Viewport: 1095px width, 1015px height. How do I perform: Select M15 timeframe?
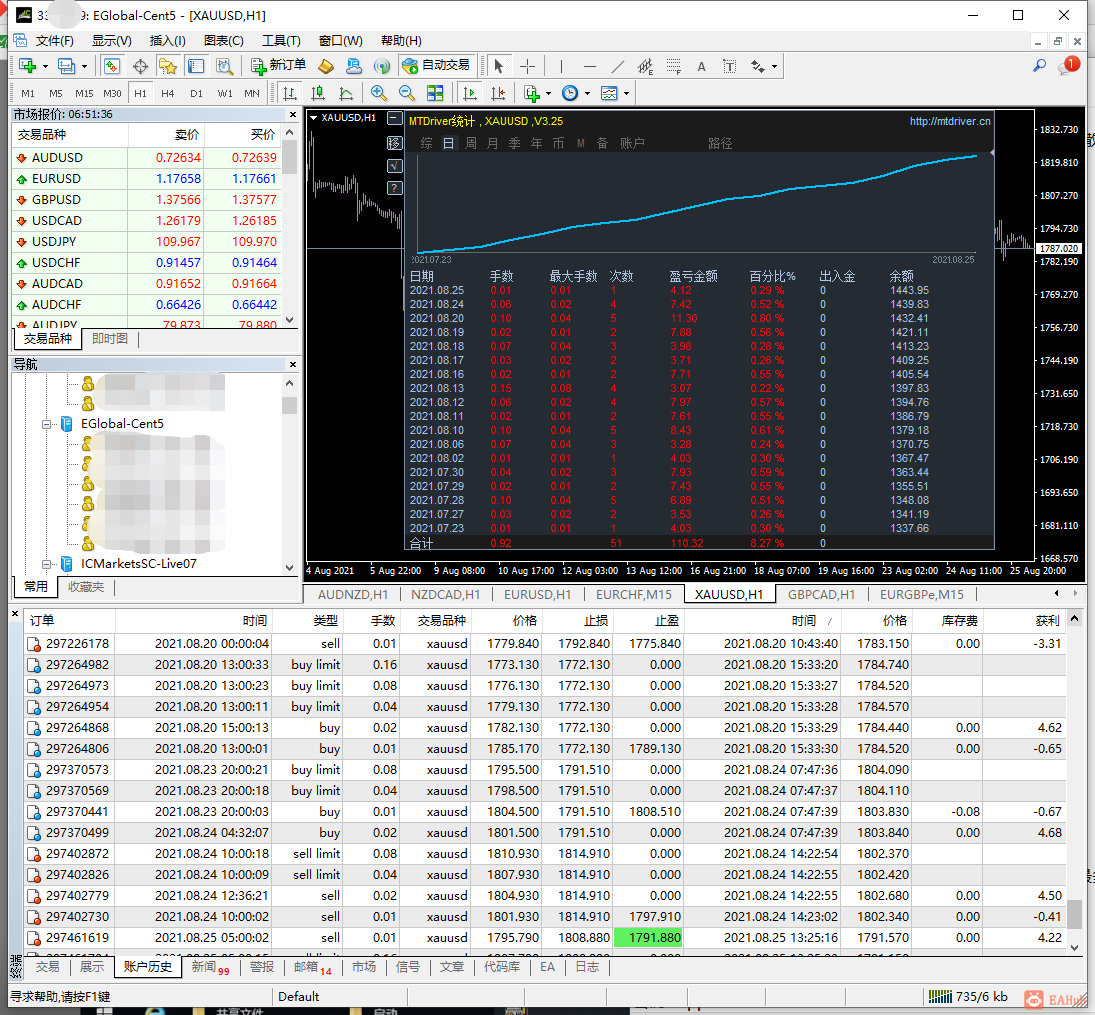click(x=84, y=93)
